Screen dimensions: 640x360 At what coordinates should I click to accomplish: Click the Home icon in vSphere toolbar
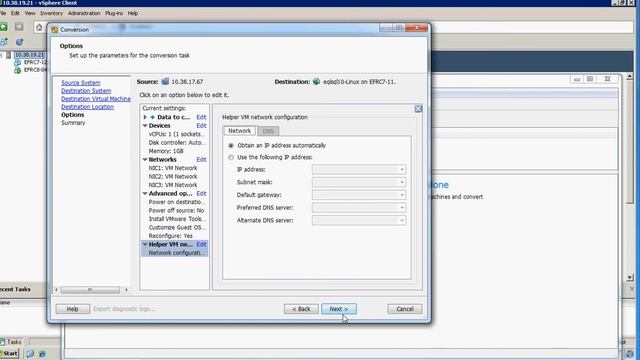pyautogui.click(x=39, y=27)
